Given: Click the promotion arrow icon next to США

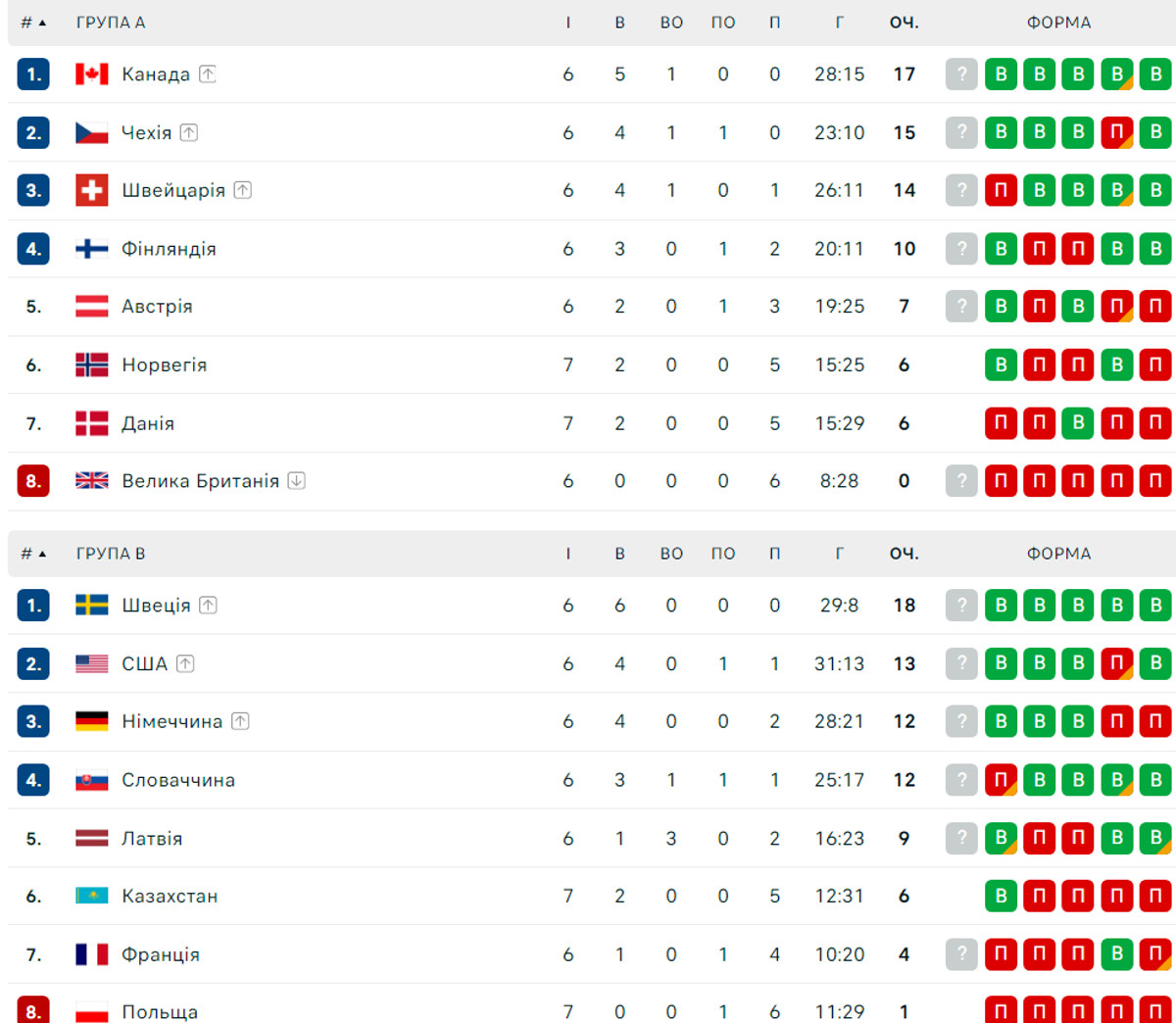Looking at the screenshot, I should [185, 664].
